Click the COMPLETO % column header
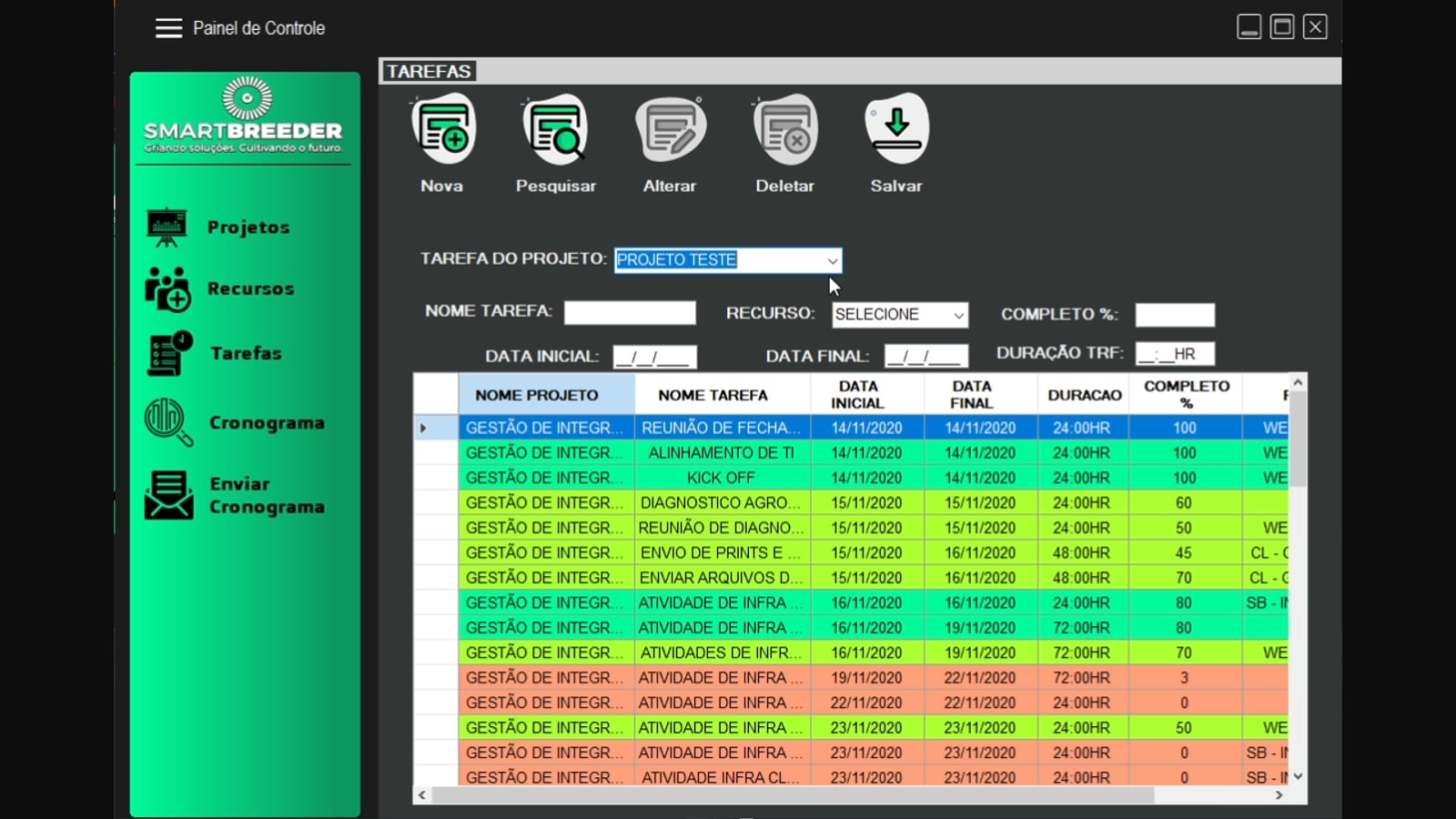 tap(1186, 395)
